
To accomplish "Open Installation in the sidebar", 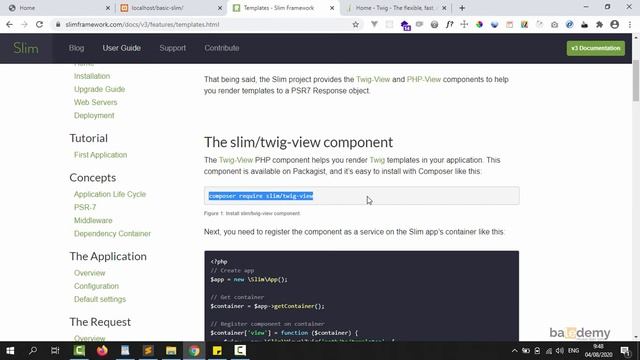I will (92, 76).
